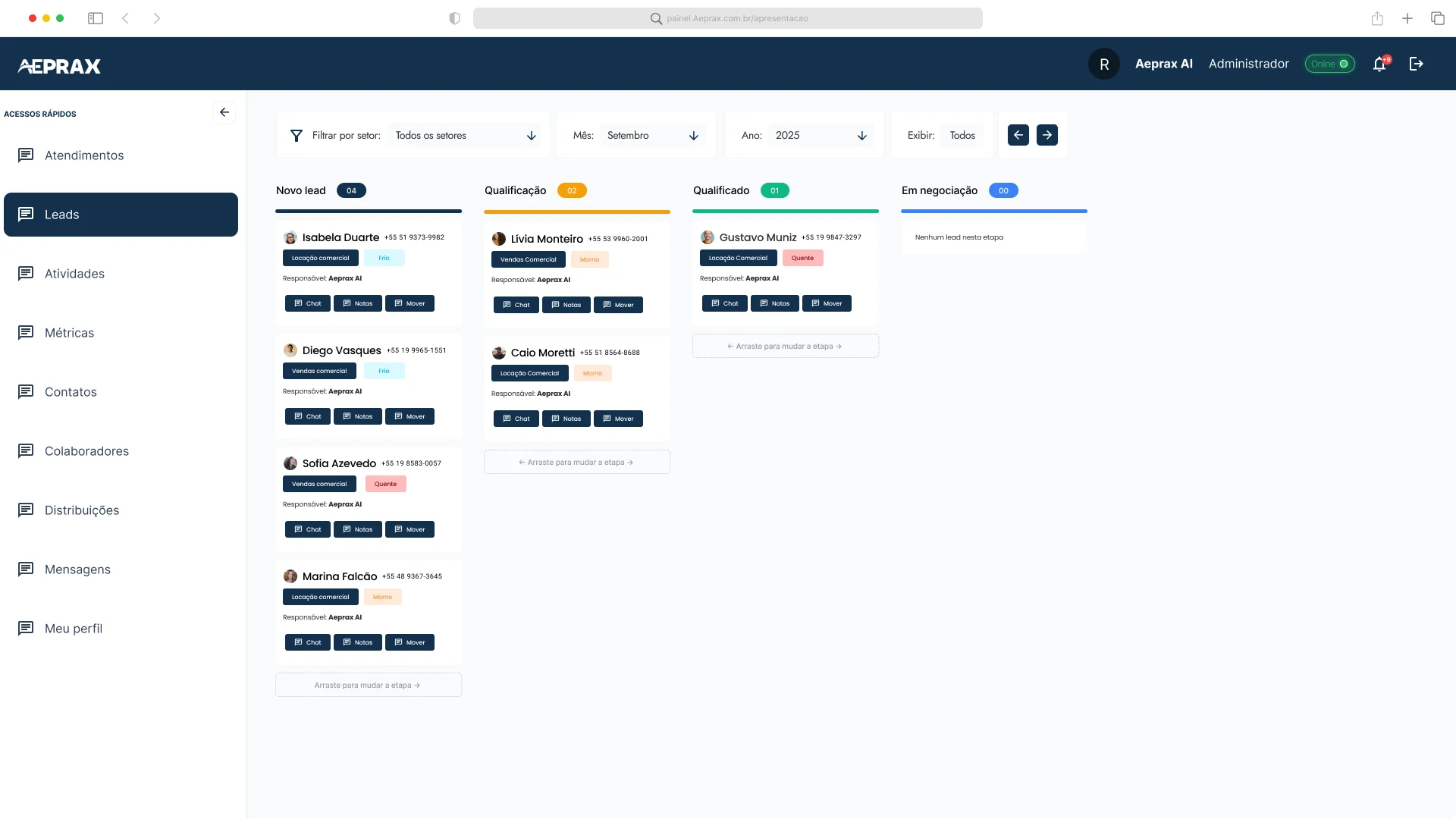Click Isabela Duarte's avatar
1456x819 pixels.
tap(290, 237)
